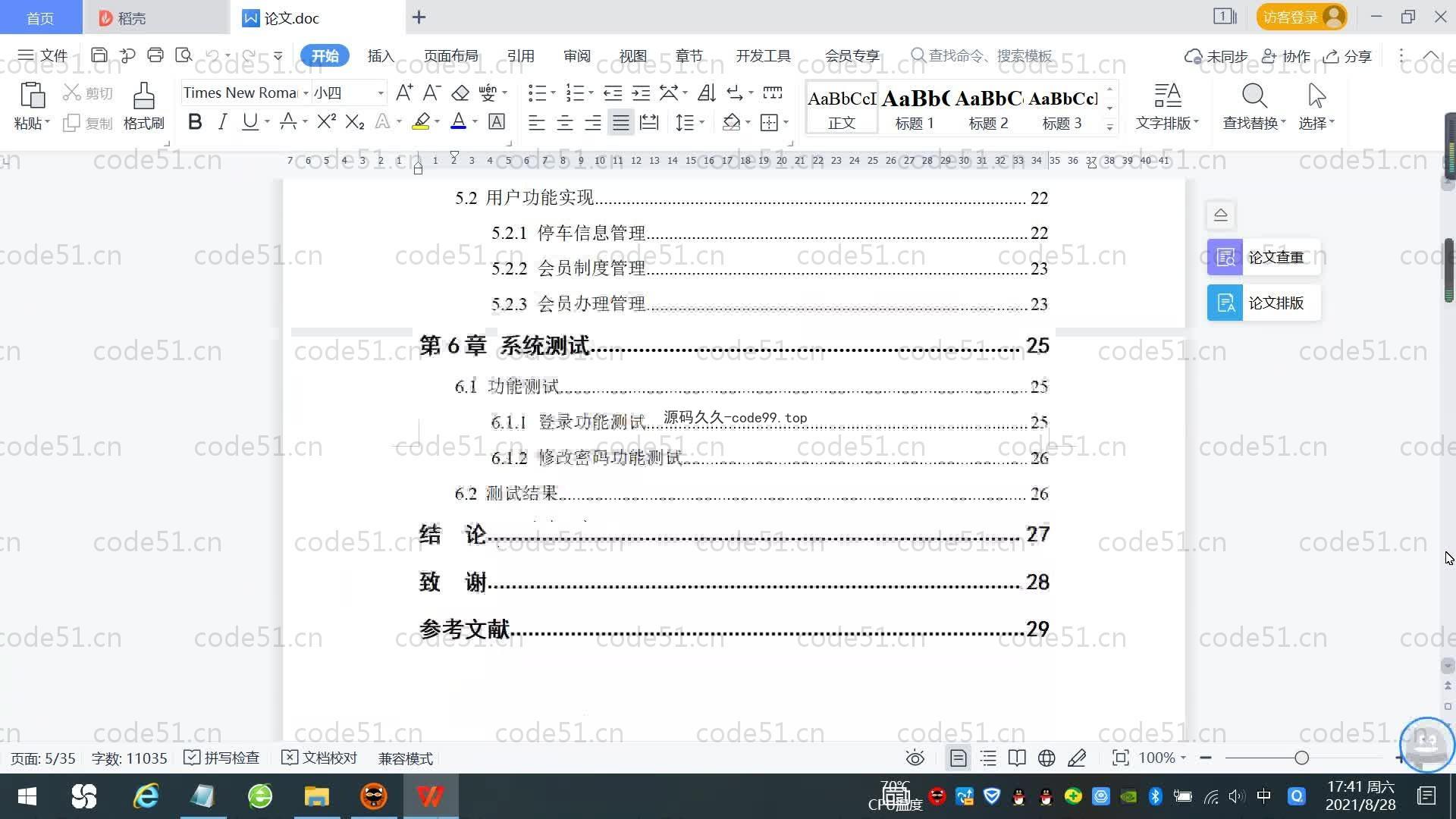Click the Bold formatting icon
The height and width of the screenshot is (819, 1456).
pos(195,122)
